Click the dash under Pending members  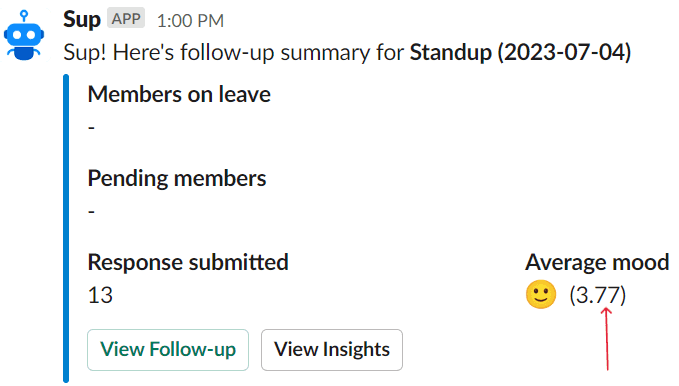91,212
